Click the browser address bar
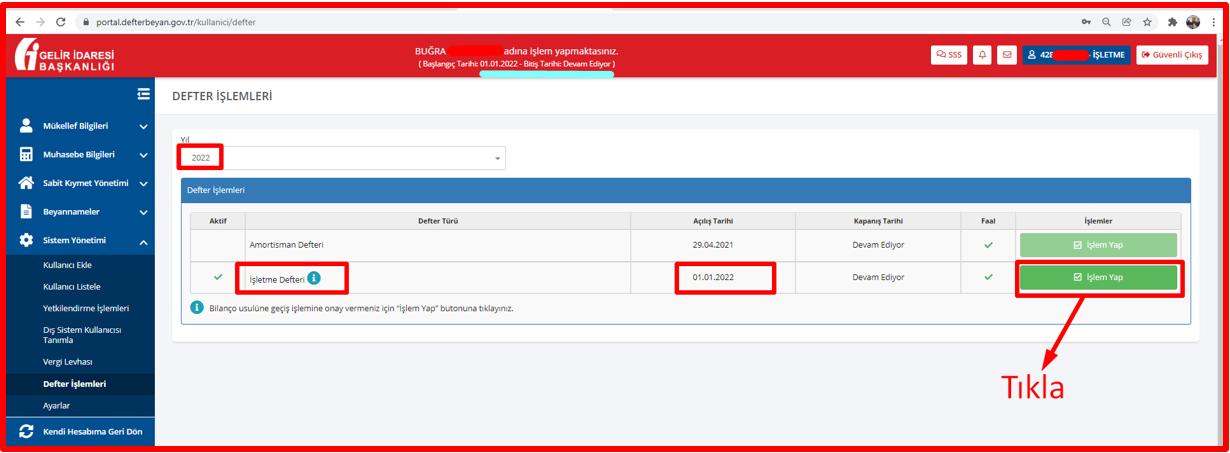The image size is (1230, 453). click(500, 21)
